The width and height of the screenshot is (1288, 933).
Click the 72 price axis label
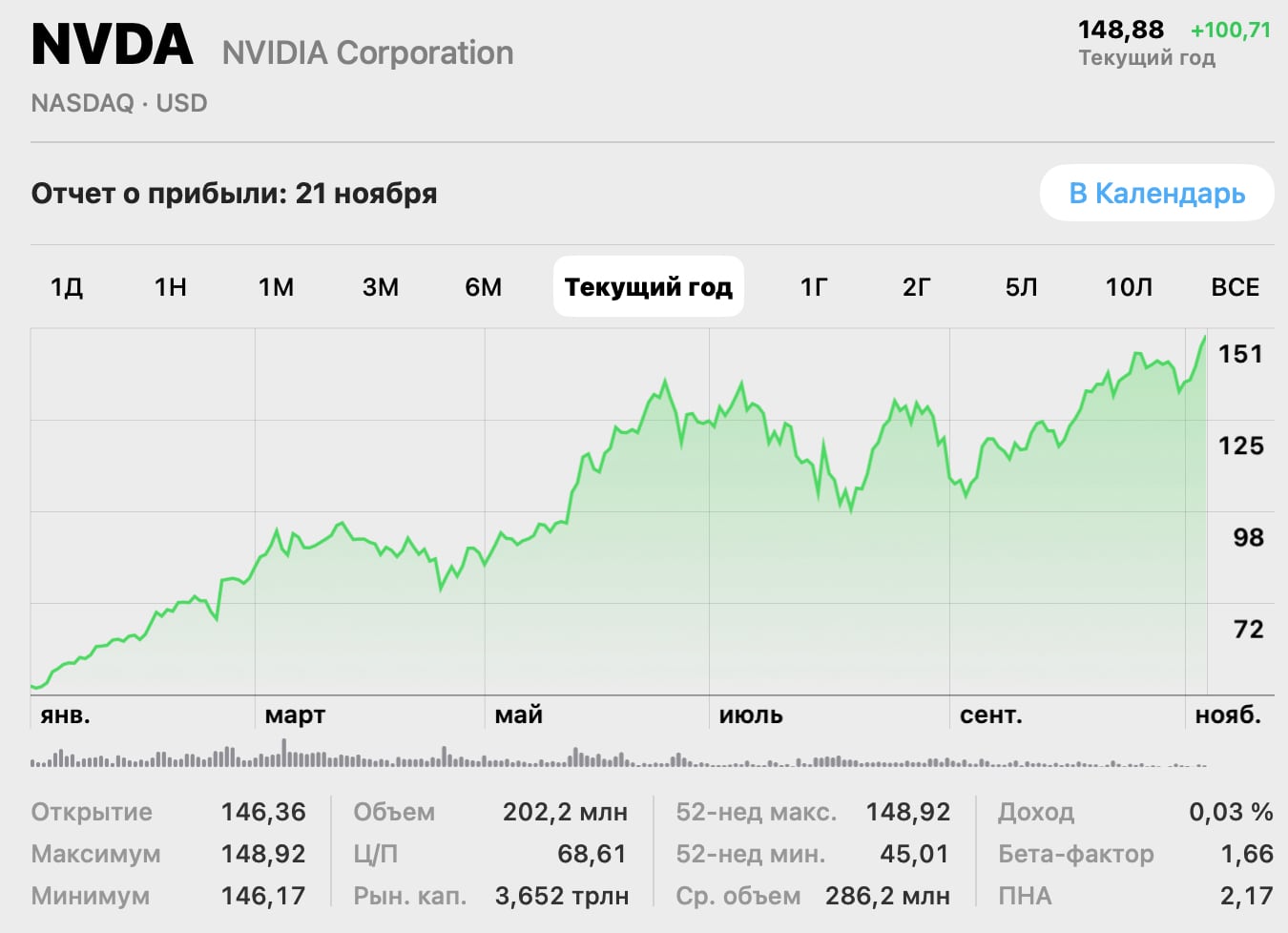pos(1248,629)
